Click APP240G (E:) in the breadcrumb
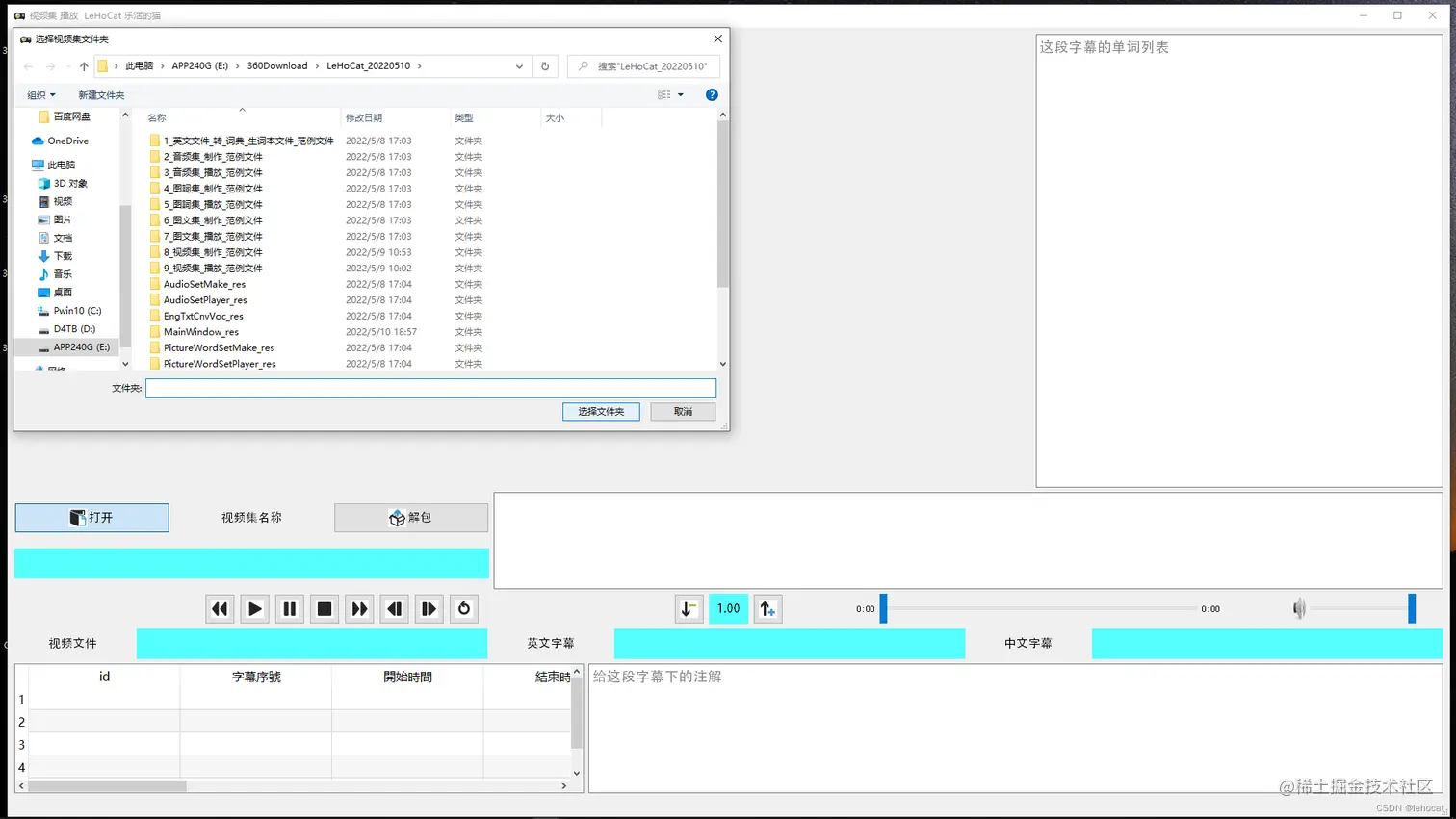Image resolution: width=1456 pixels, height=819 pixels. click(x=199, y=66)
